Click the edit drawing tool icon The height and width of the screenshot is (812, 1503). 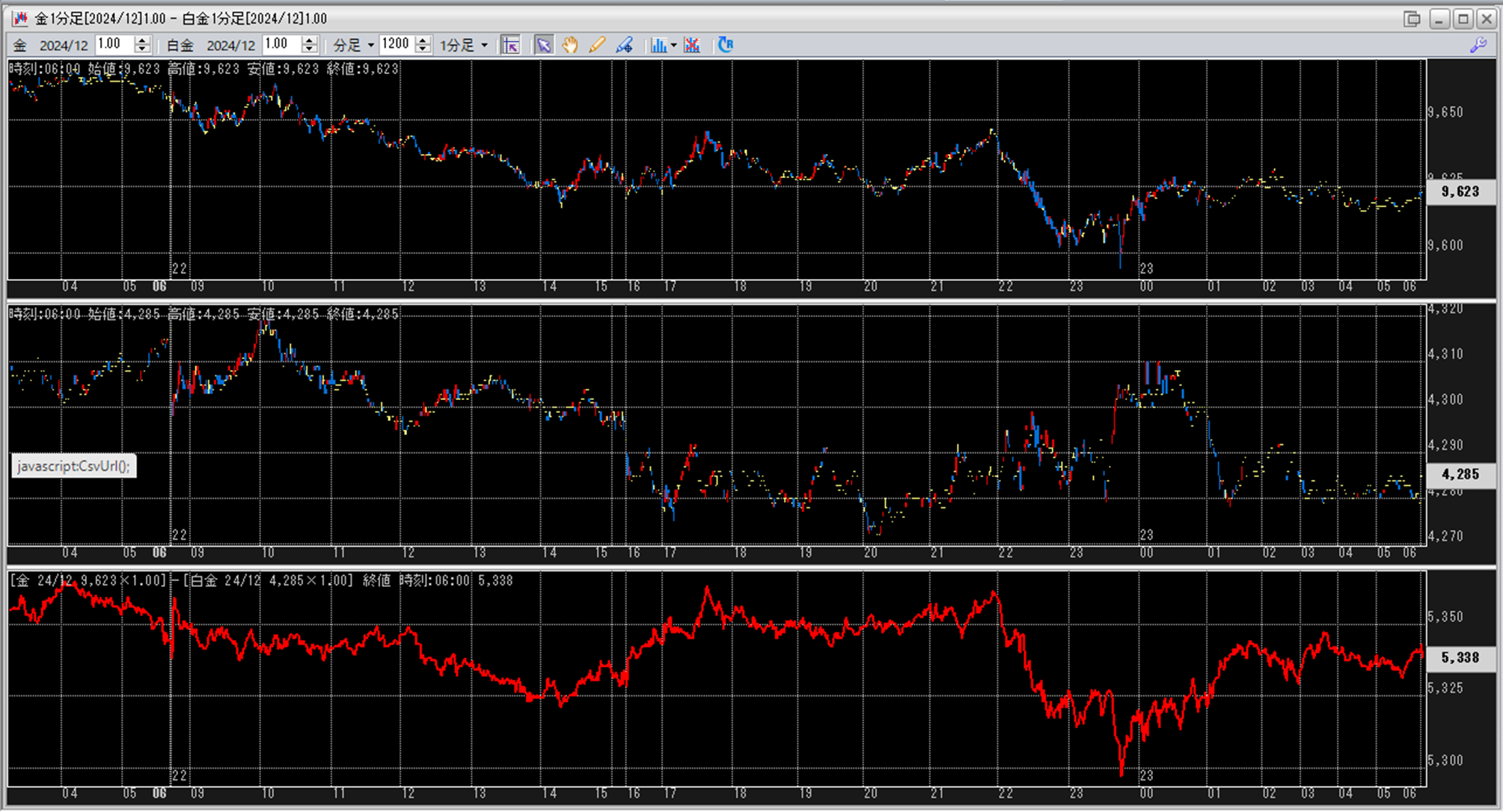[x=624, y=46]
